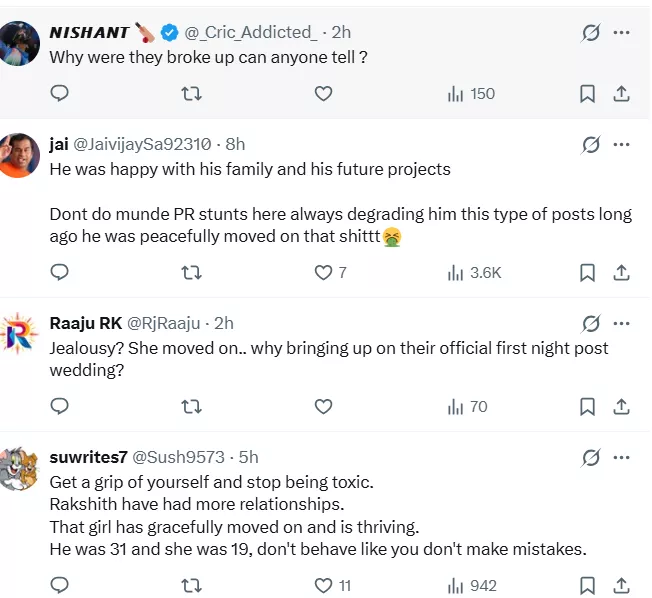View analytics showing 3.6K views
This screenshot has height=598, width=652.
[474, 272]
